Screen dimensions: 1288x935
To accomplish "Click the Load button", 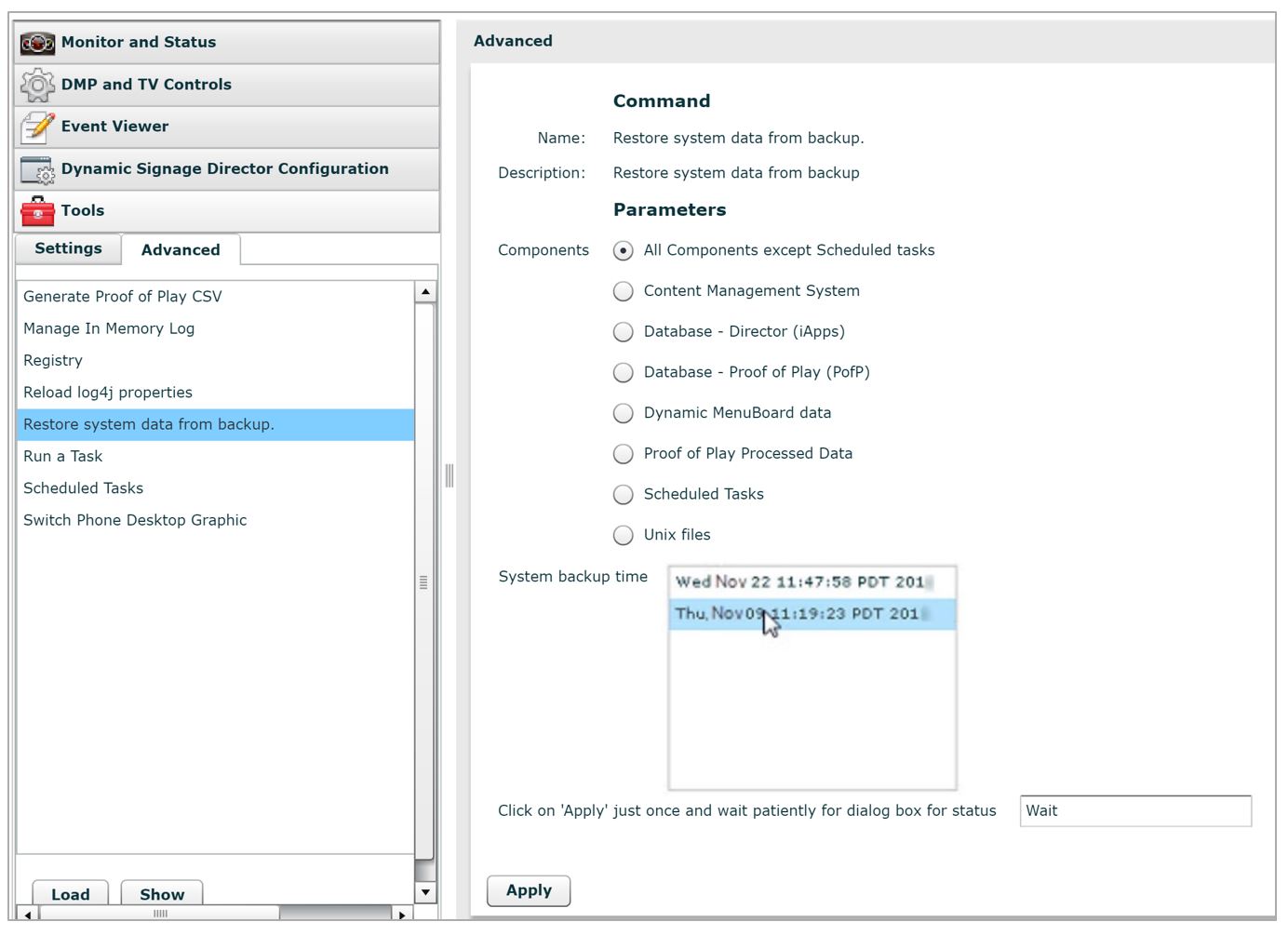I will (70, 894).
